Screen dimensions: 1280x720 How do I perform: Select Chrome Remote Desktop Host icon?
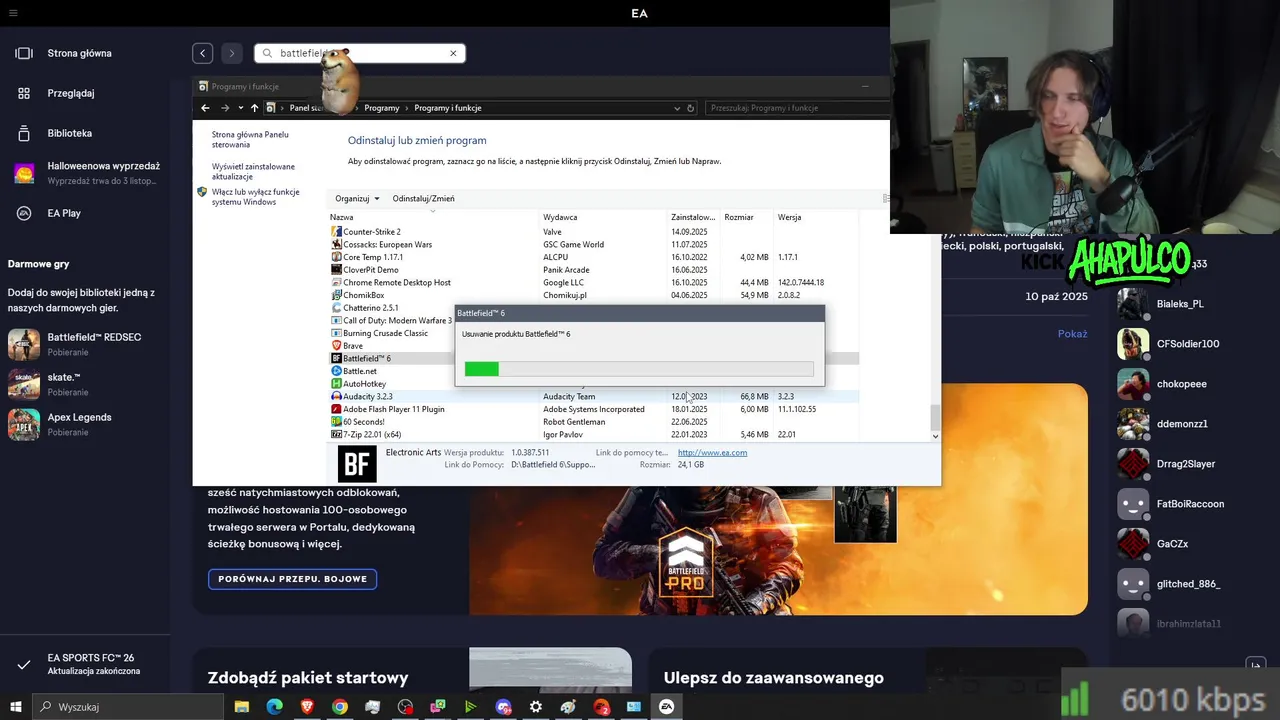[x=336, y=283]
